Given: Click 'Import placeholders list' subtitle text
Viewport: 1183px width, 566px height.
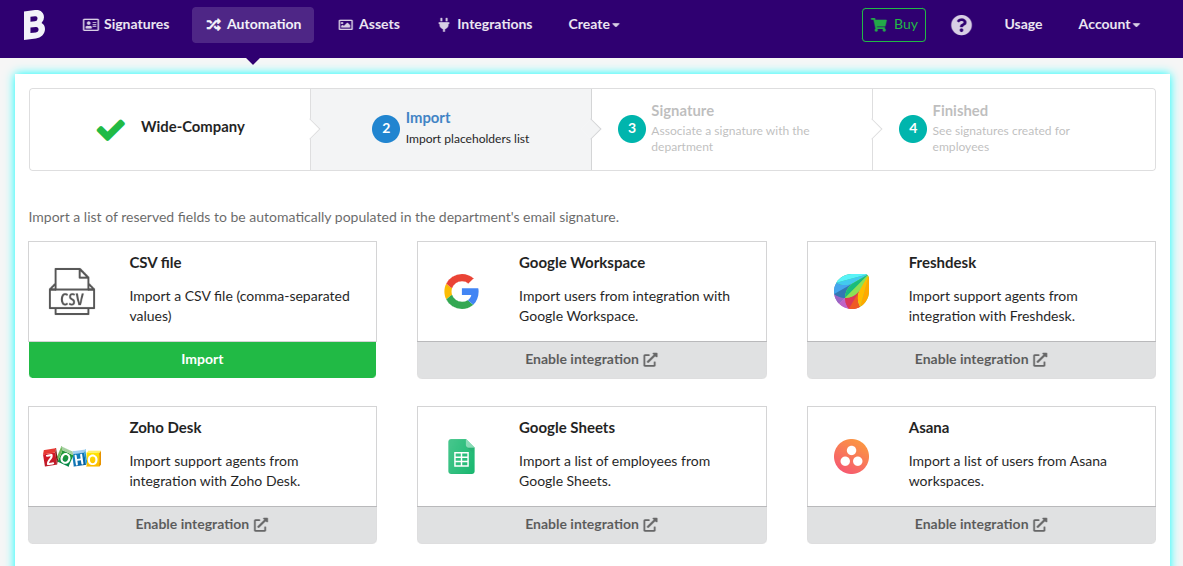Looking at the screenshot, I should (x=467, y=139).
